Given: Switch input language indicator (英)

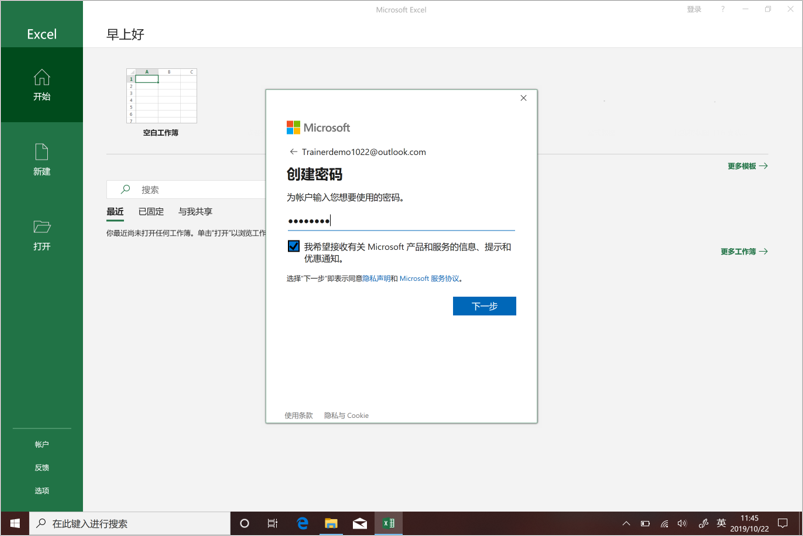Looking at the screenshot, I should pos(721,523).
